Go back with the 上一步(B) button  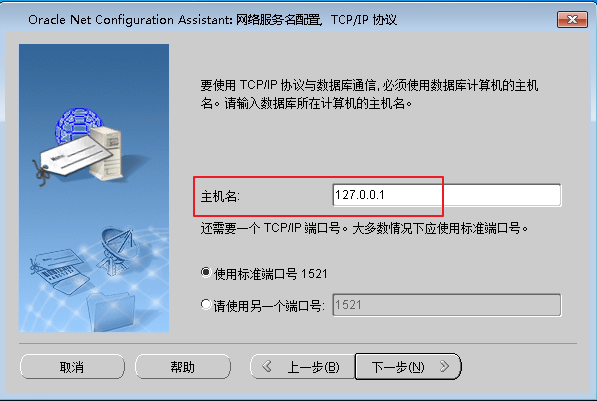click(303, 366)
